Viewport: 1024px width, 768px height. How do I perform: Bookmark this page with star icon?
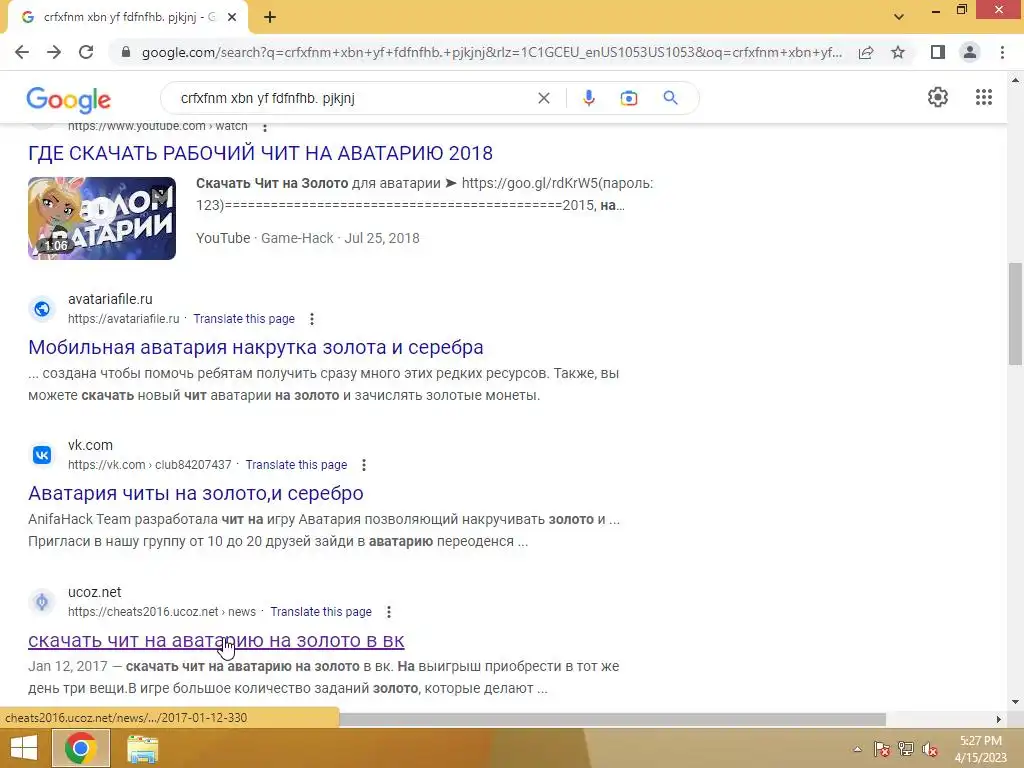coord(898,52)
